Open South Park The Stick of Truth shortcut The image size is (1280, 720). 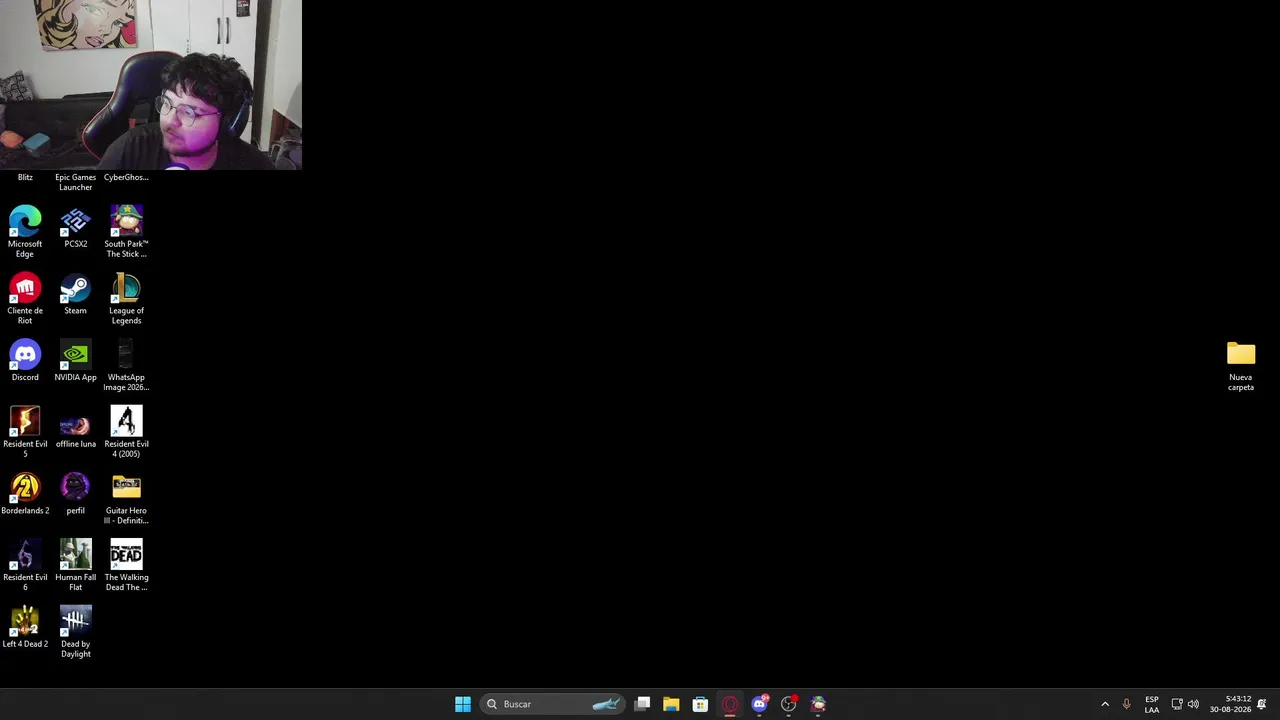click(126, 231)
